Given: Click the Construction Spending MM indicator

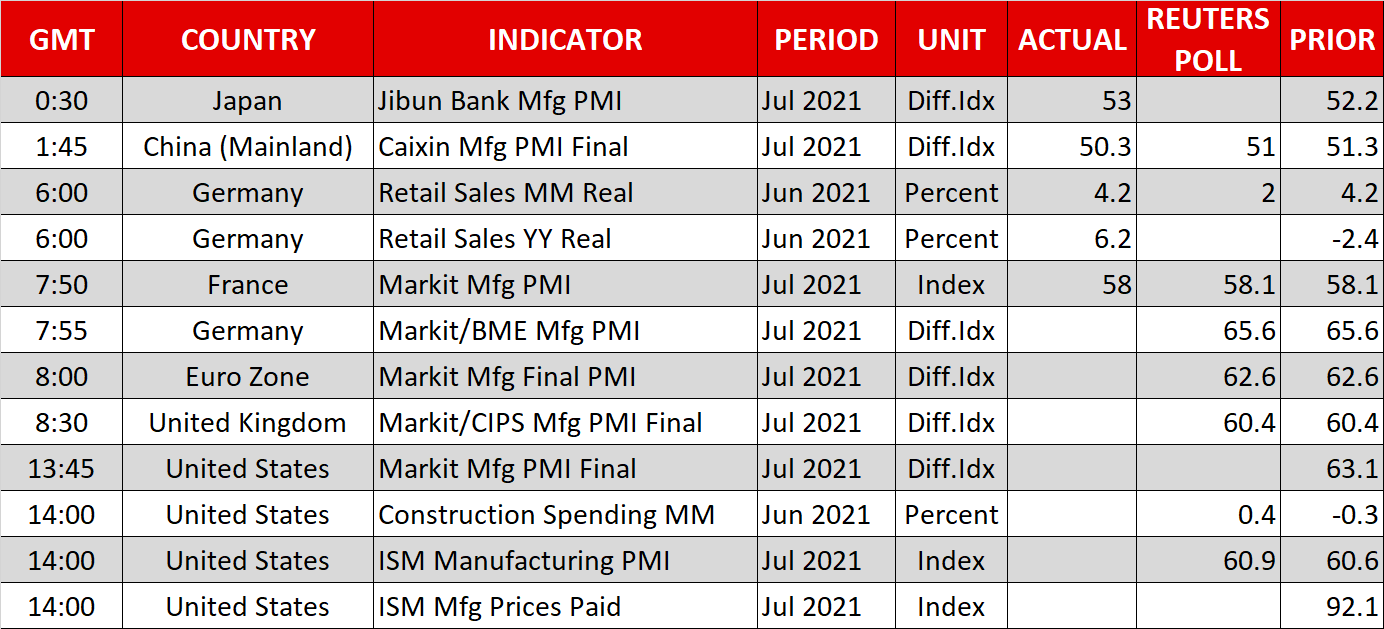Looking at the screenshot, I should click(546, 515).
